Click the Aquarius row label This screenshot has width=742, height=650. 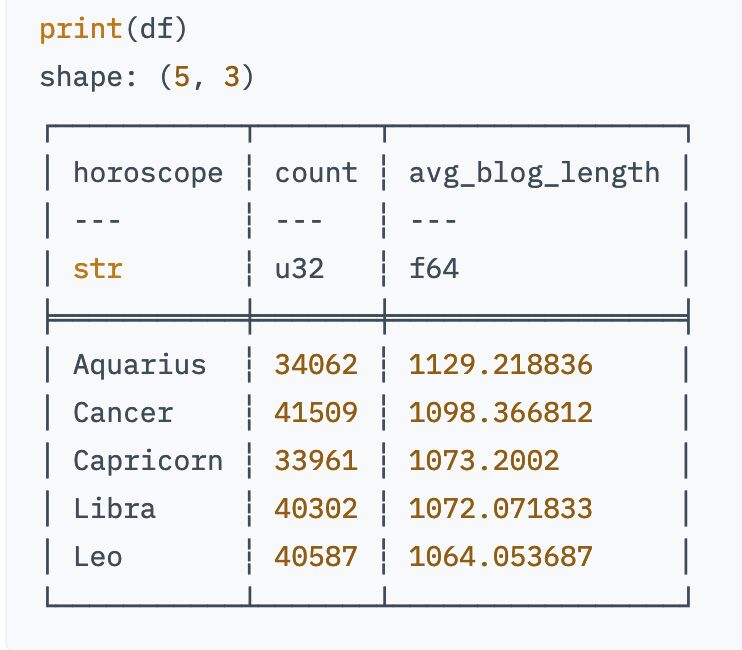(139, 365)
